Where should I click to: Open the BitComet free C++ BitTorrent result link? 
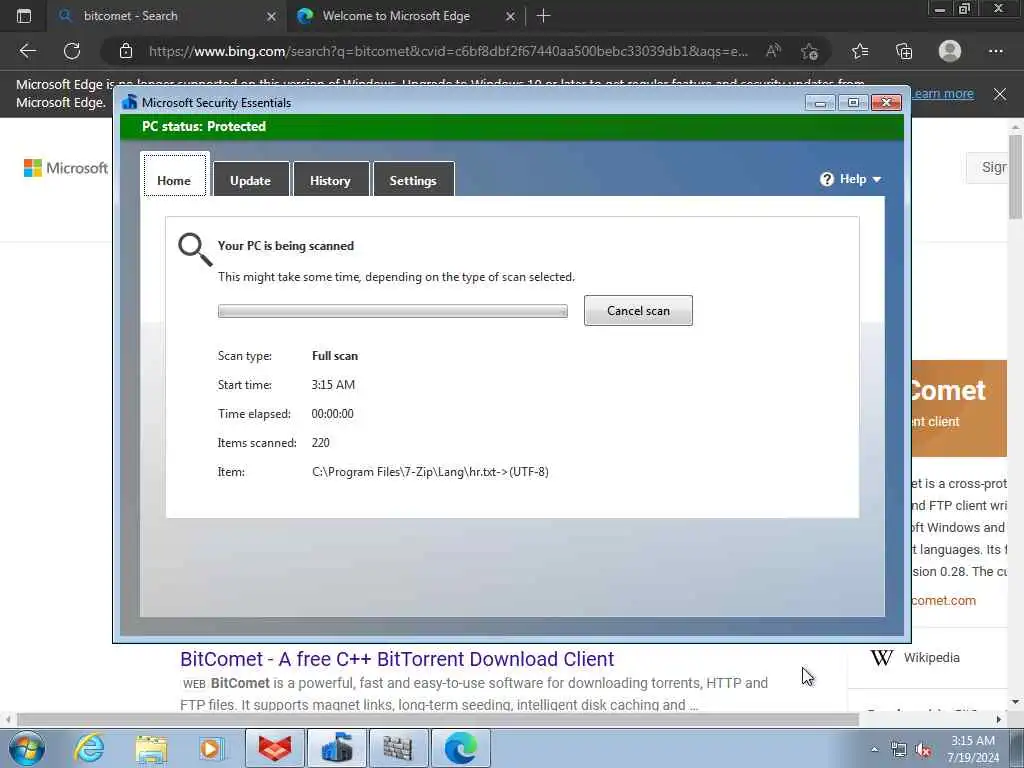coord(397,659)
